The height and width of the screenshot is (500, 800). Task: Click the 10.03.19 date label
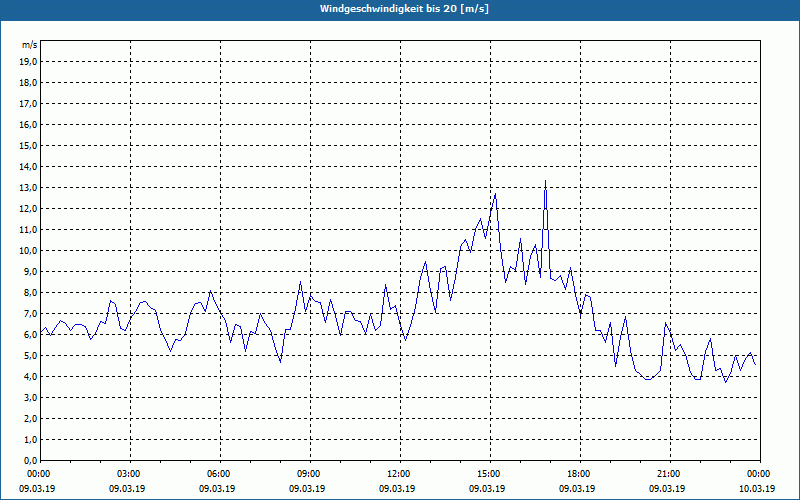pos(757,489)
